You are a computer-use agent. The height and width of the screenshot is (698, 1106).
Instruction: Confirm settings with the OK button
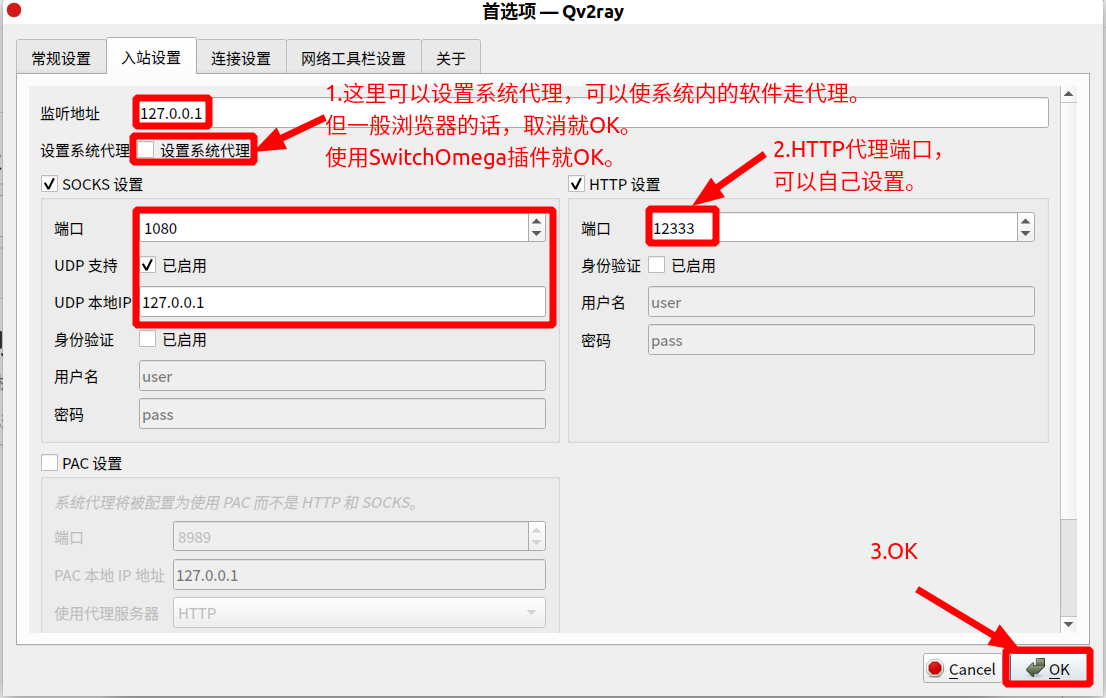click(1048, 668)
